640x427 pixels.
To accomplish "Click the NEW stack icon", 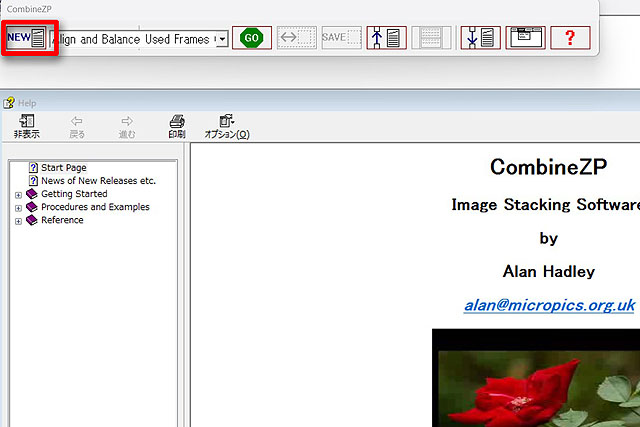I will coord(27,38).
